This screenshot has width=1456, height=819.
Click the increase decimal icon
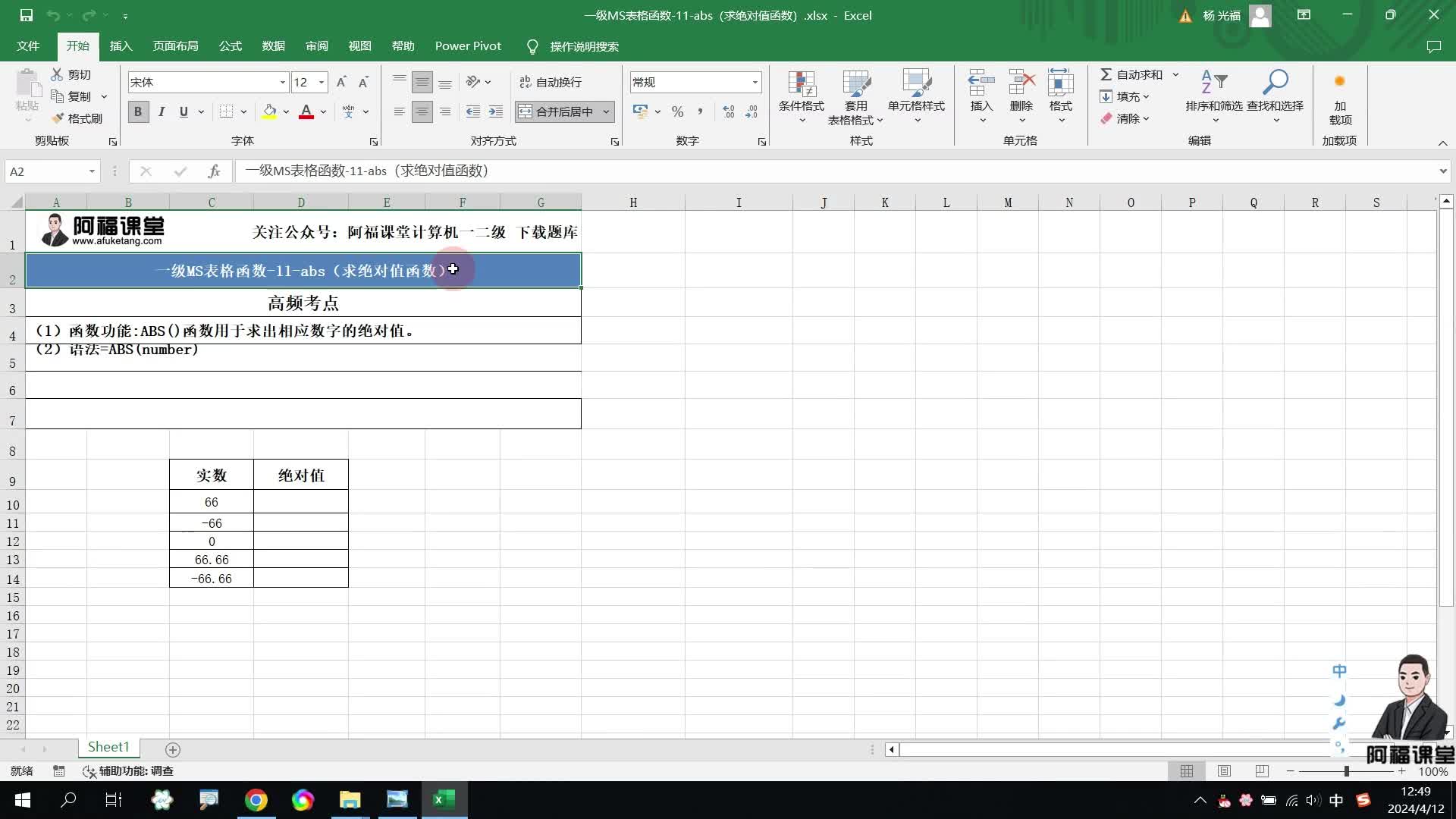[729, 111]
